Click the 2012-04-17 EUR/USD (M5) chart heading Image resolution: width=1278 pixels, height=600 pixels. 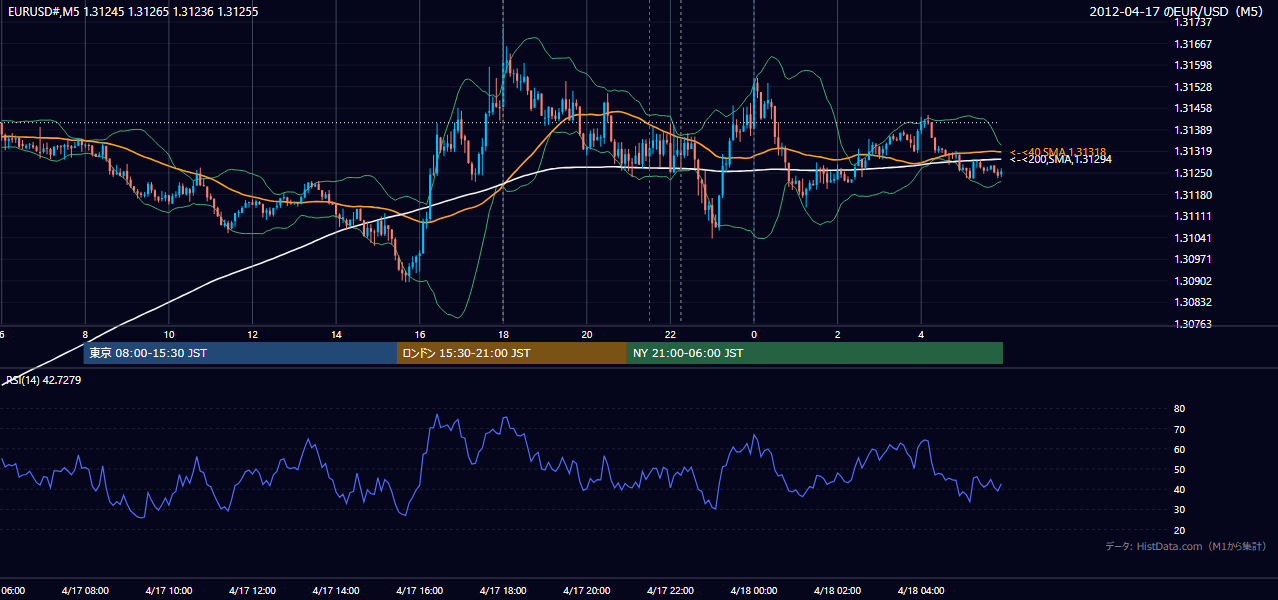(1178, 12)
